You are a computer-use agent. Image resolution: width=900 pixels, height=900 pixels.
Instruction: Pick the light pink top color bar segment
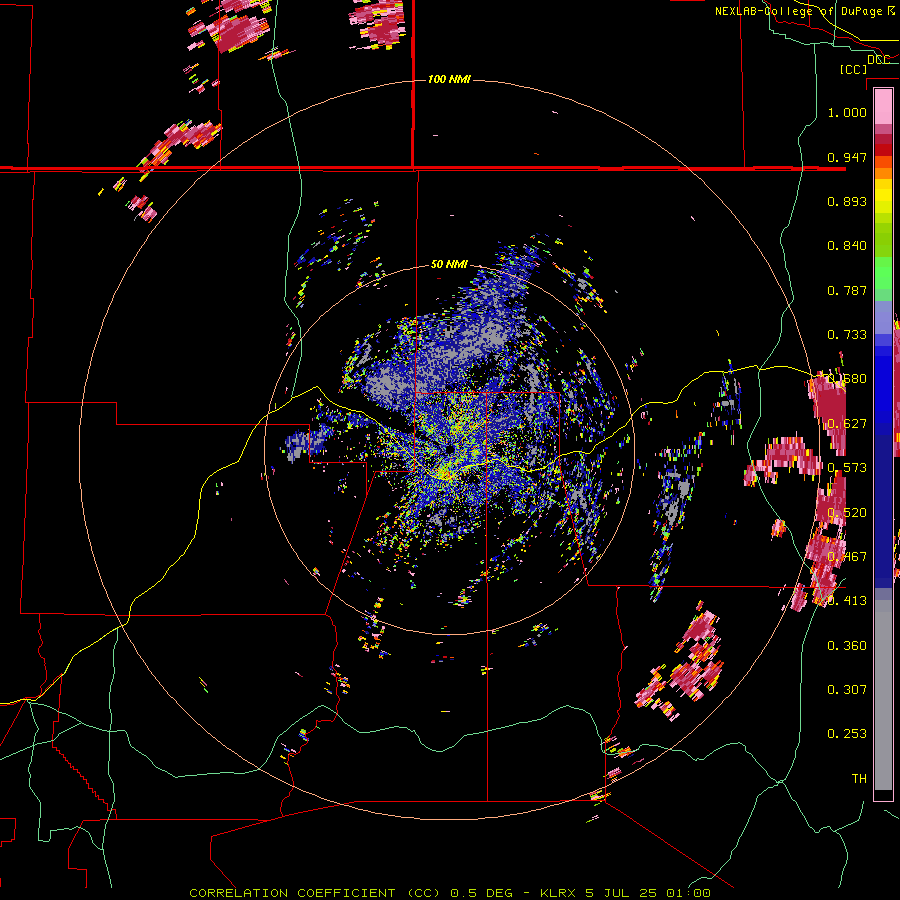click(x=883, y=106)
